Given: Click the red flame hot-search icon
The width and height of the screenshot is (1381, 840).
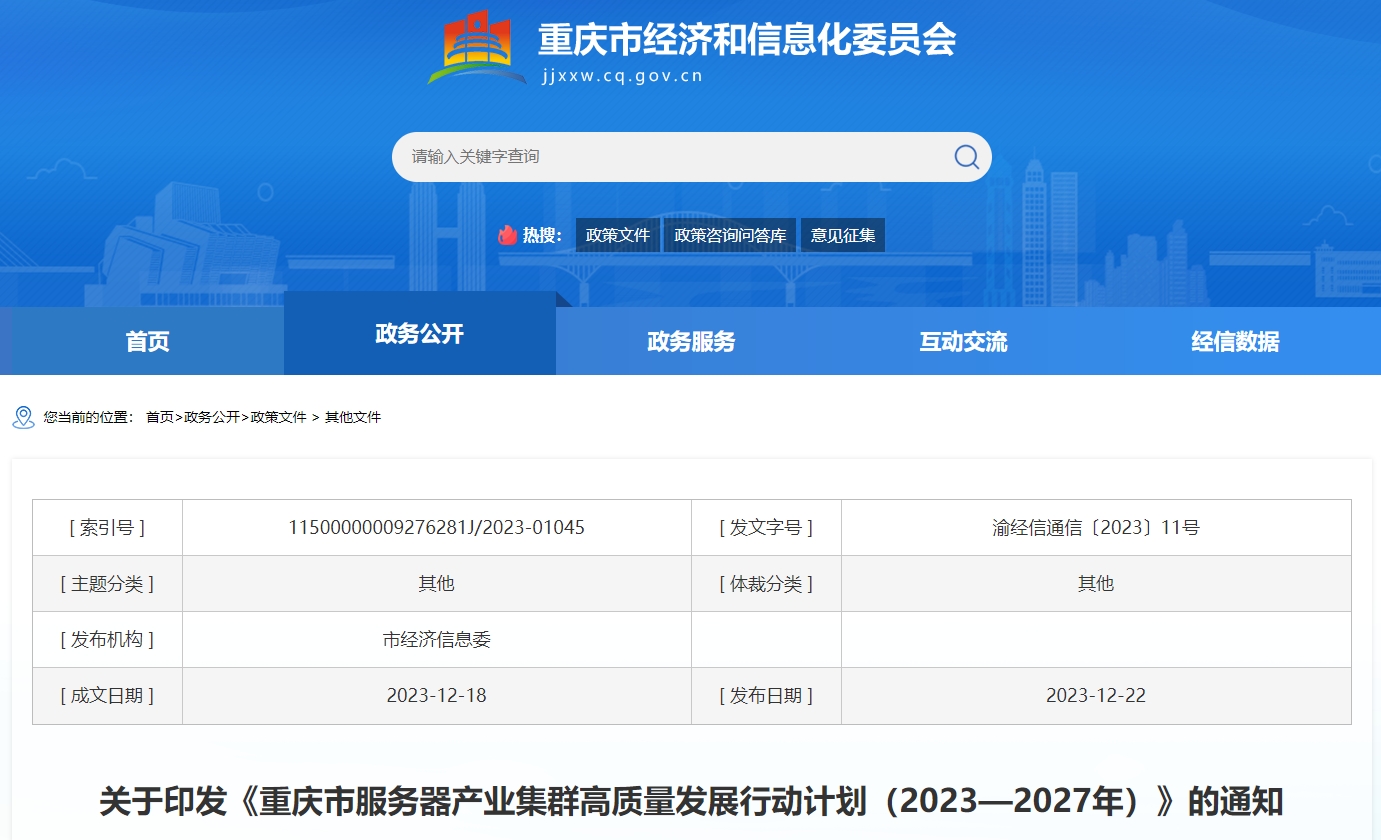Looking at the screenshot, I should click(x=508, y=235).
